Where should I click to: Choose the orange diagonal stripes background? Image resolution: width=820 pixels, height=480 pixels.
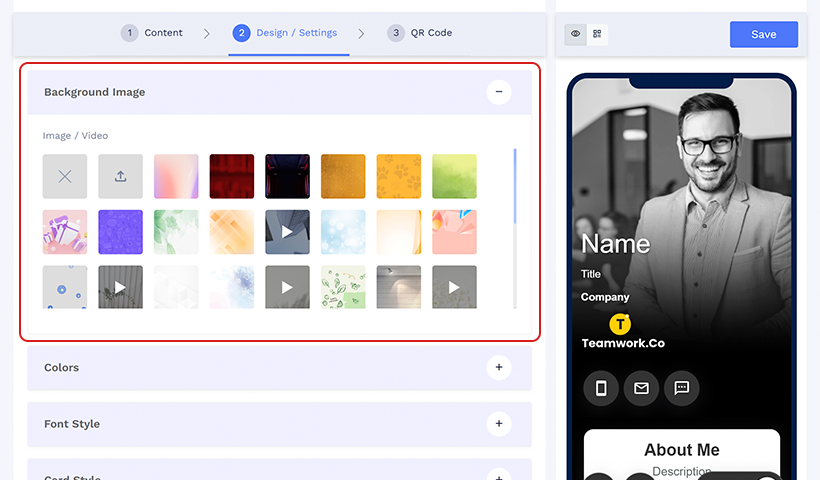click(232, 232)
